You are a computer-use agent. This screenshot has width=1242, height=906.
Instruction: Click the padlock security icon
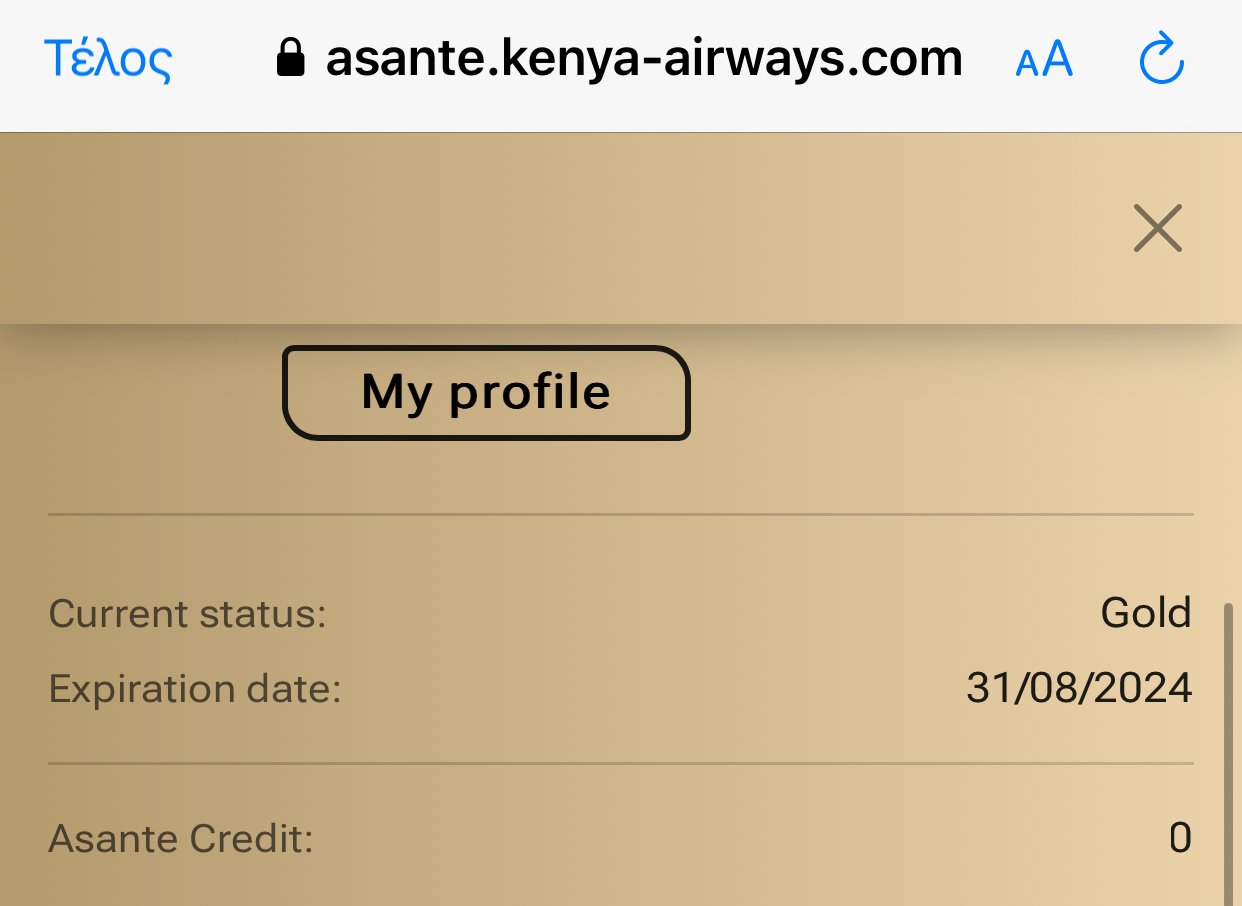290,59
